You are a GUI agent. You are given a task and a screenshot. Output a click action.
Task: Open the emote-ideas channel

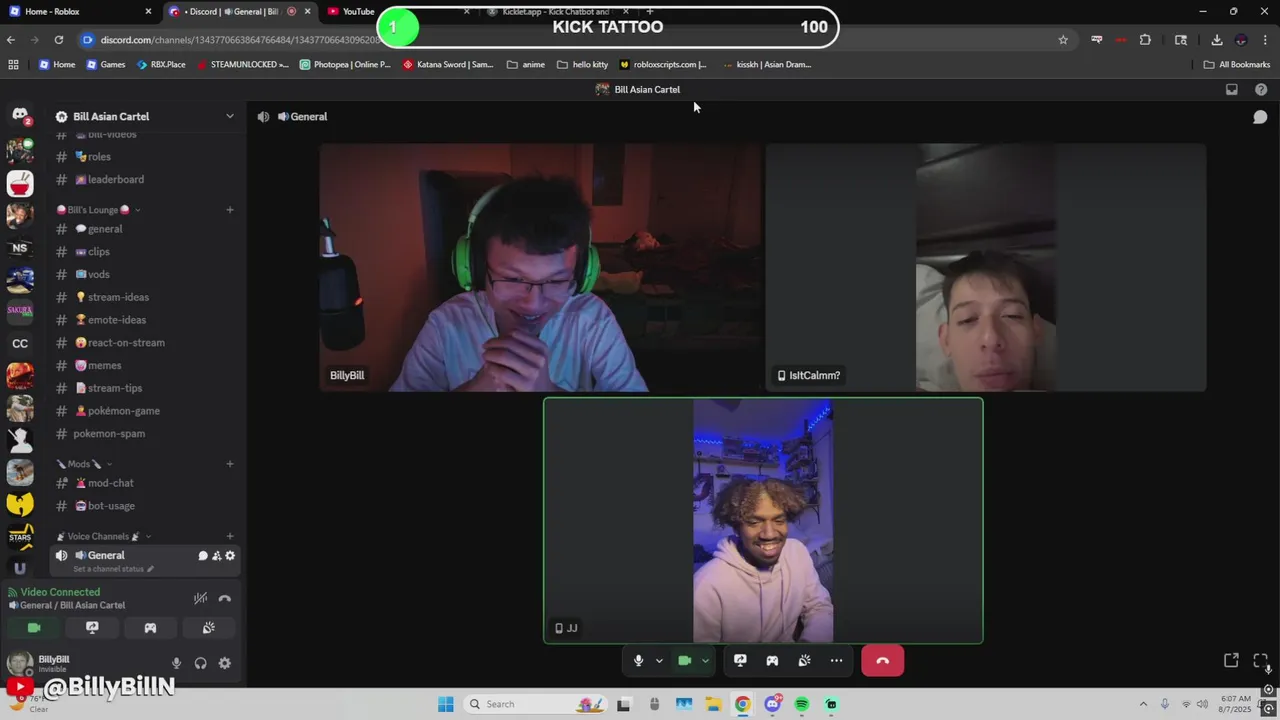click(145, 320)
